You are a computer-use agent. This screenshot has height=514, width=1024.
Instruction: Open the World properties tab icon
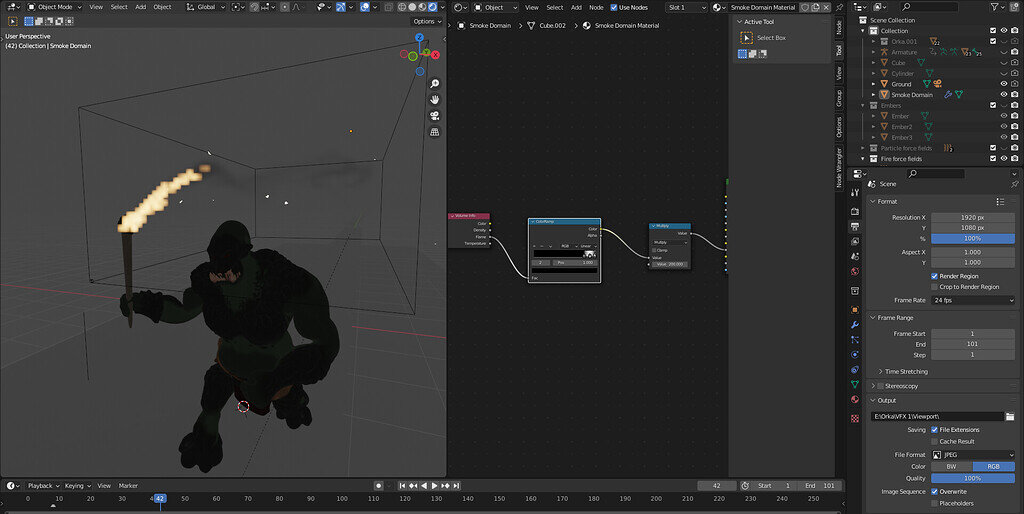[x=855, y=271]
